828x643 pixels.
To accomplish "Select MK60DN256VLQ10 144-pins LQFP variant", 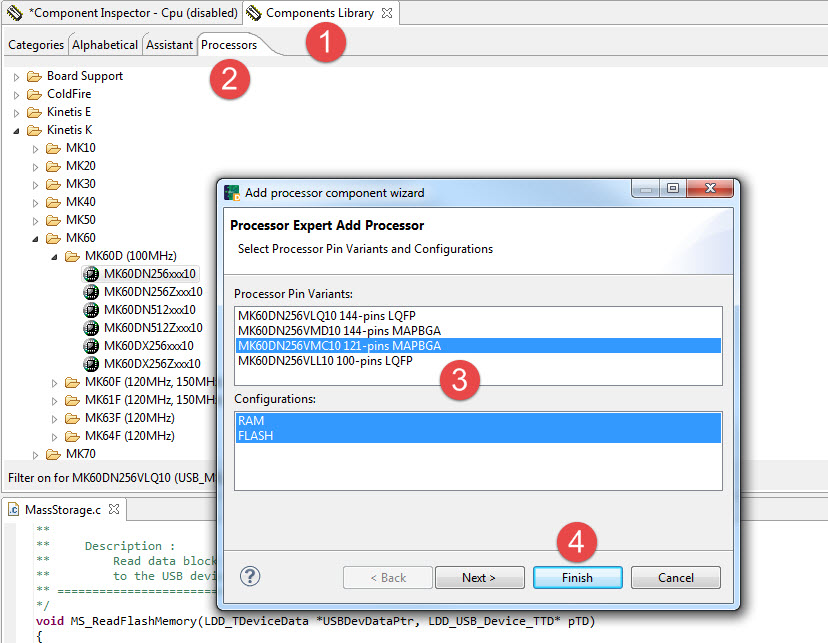I will click(x=478, y=316).
